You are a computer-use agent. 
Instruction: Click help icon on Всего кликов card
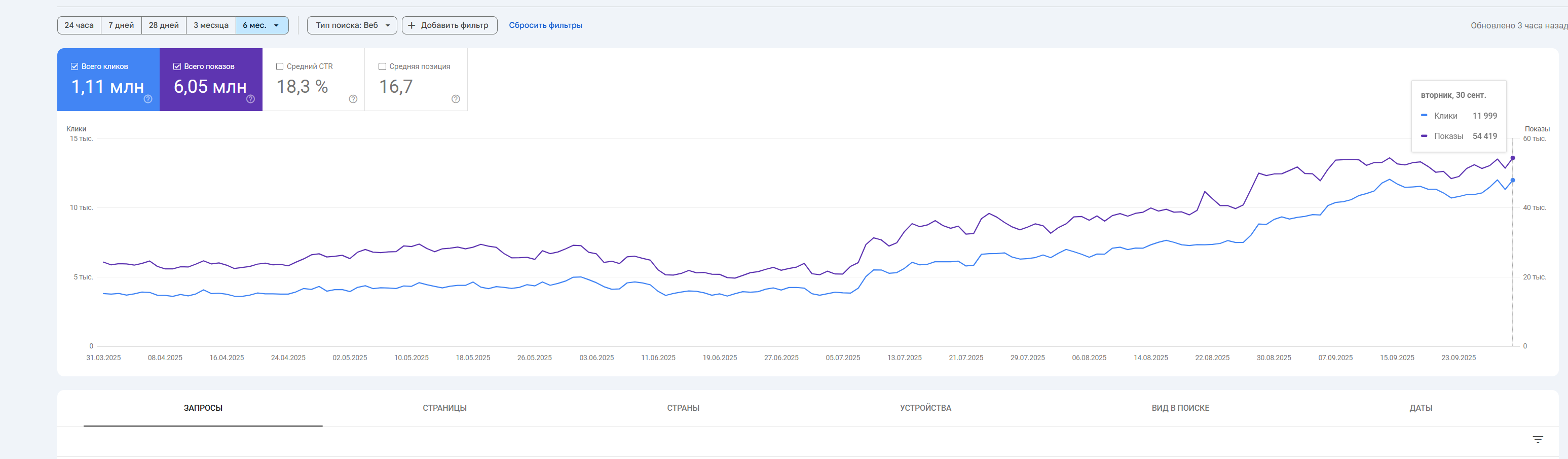point(148,99)
